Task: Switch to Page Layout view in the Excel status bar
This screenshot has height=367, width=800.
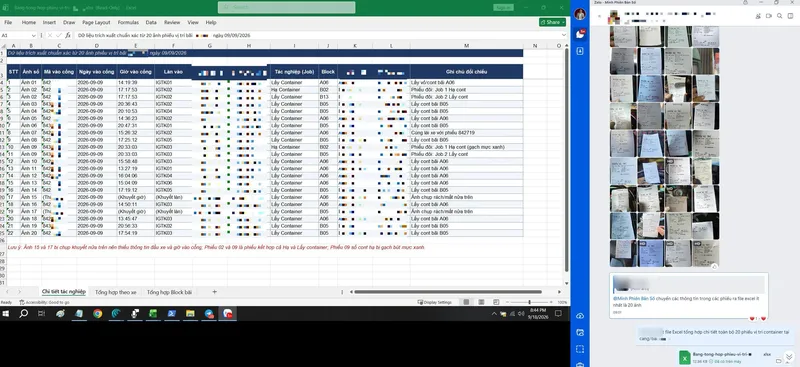Action: tap(481, 302)
